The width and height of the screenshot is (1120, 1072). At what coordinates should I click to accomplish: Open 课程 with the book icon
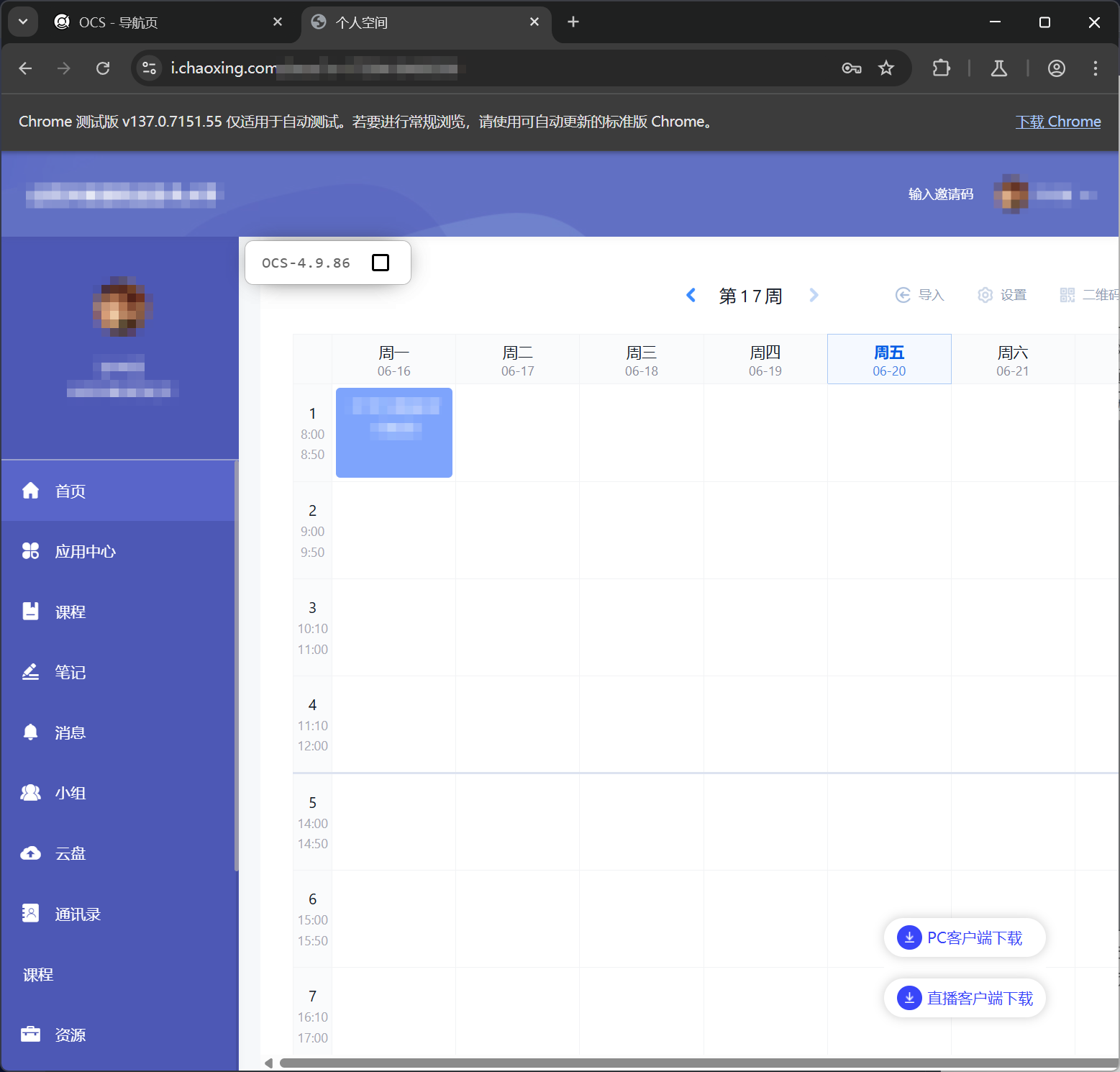click(118, 612)
